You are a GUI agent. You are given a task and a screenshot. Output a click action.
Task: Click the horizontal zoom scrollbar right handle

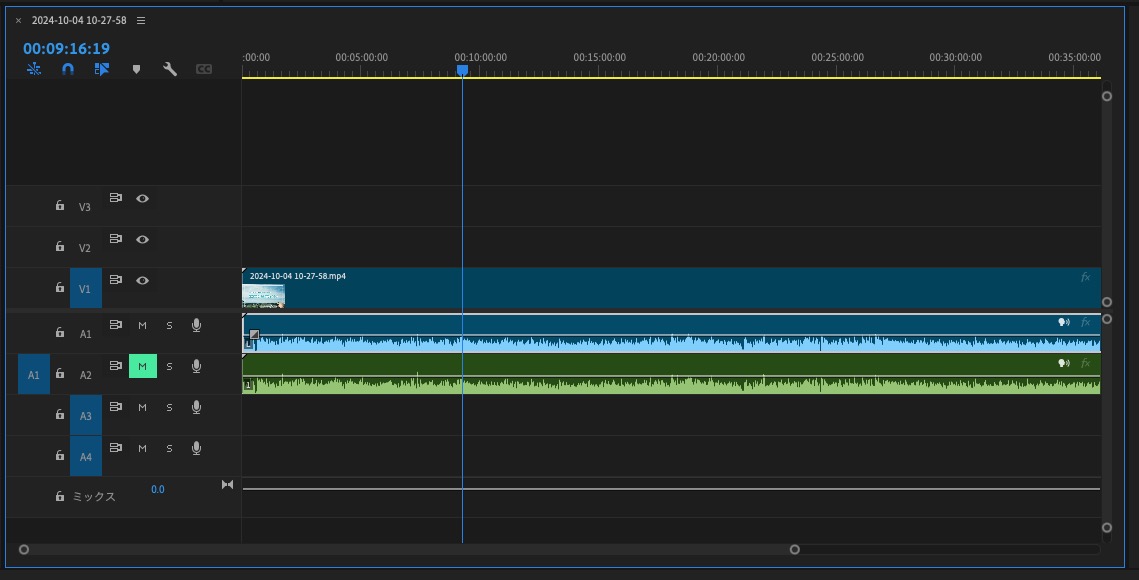coord(795,549)
